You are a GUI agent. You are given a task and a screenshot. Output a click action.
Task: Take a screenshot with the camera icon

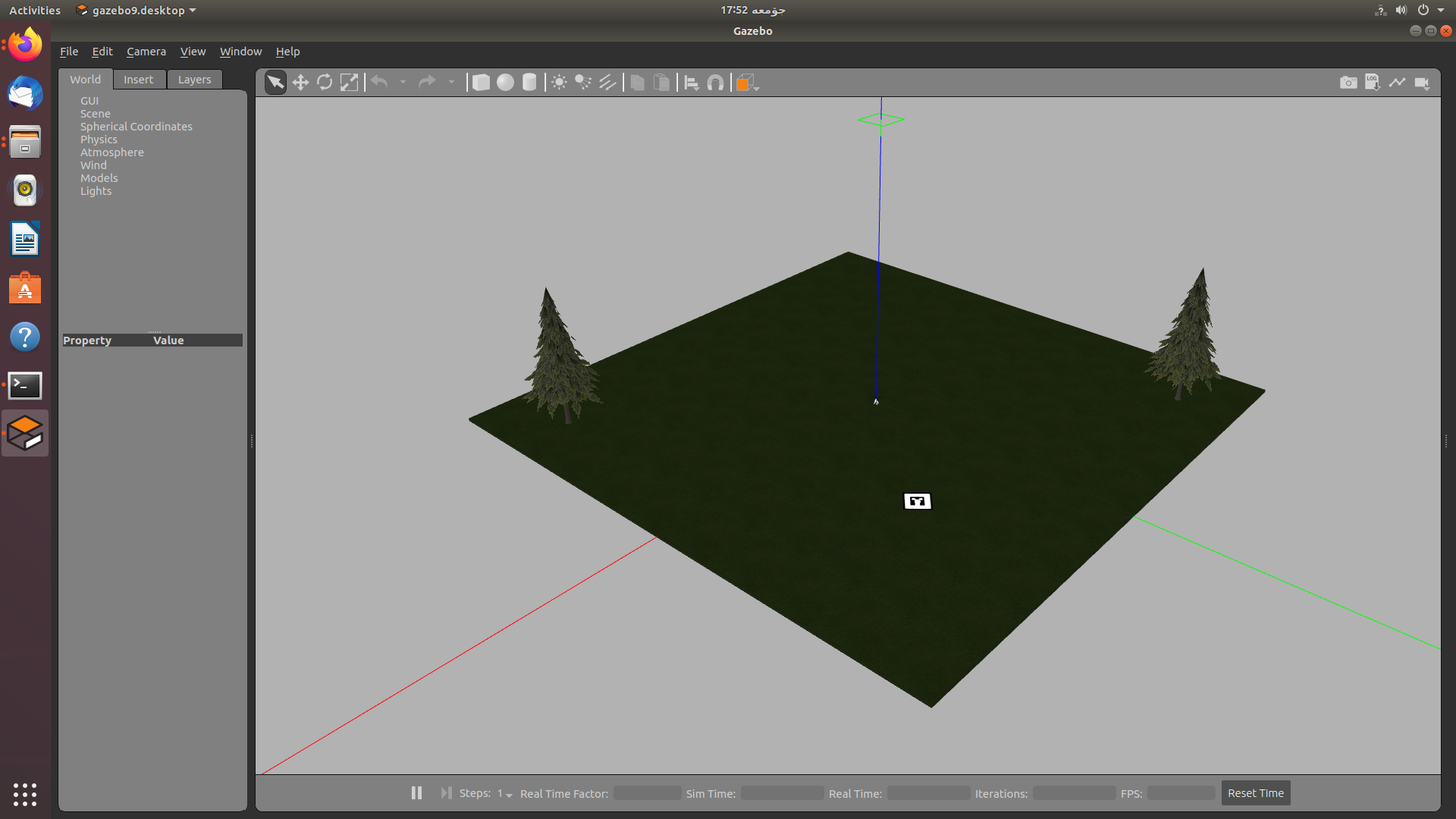click(1348, 82)
